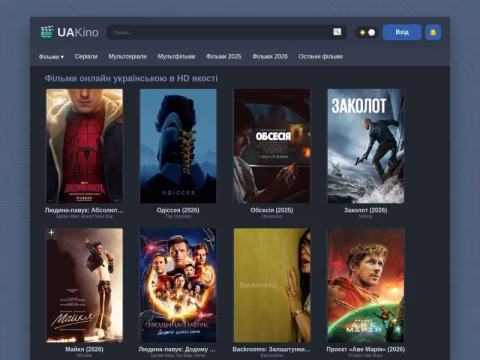Open the Майкл movie poster
480x360 pixels.
(84, 285)
